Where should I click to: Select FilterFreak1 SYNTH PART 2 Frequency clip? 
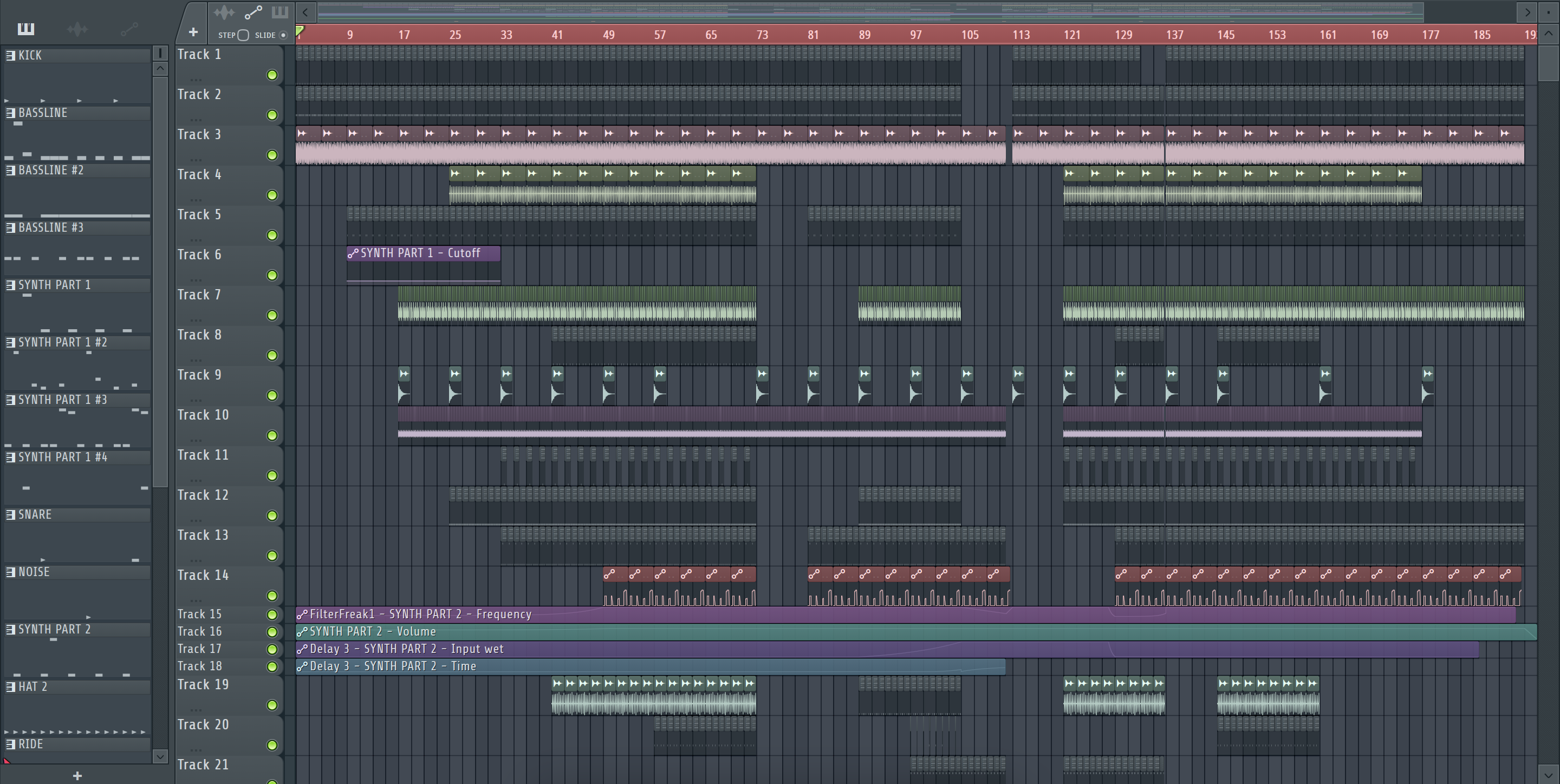point(905,615)
